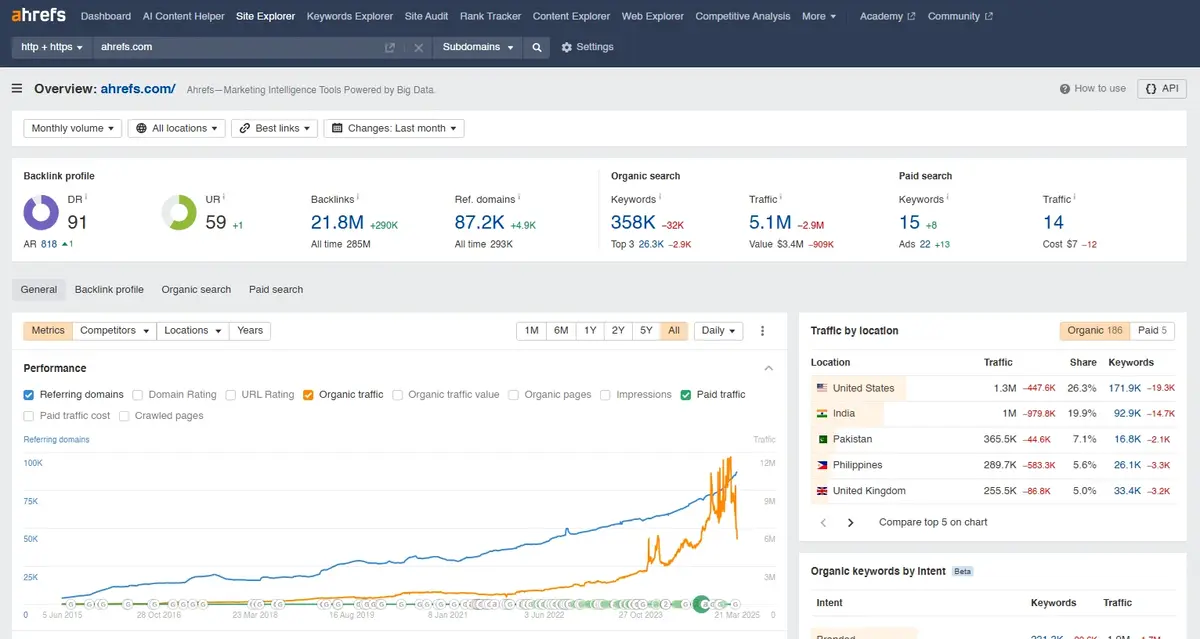Click the DR donut chart
The width and height of the screenshot is (1200, 639).
click(41, 212)
